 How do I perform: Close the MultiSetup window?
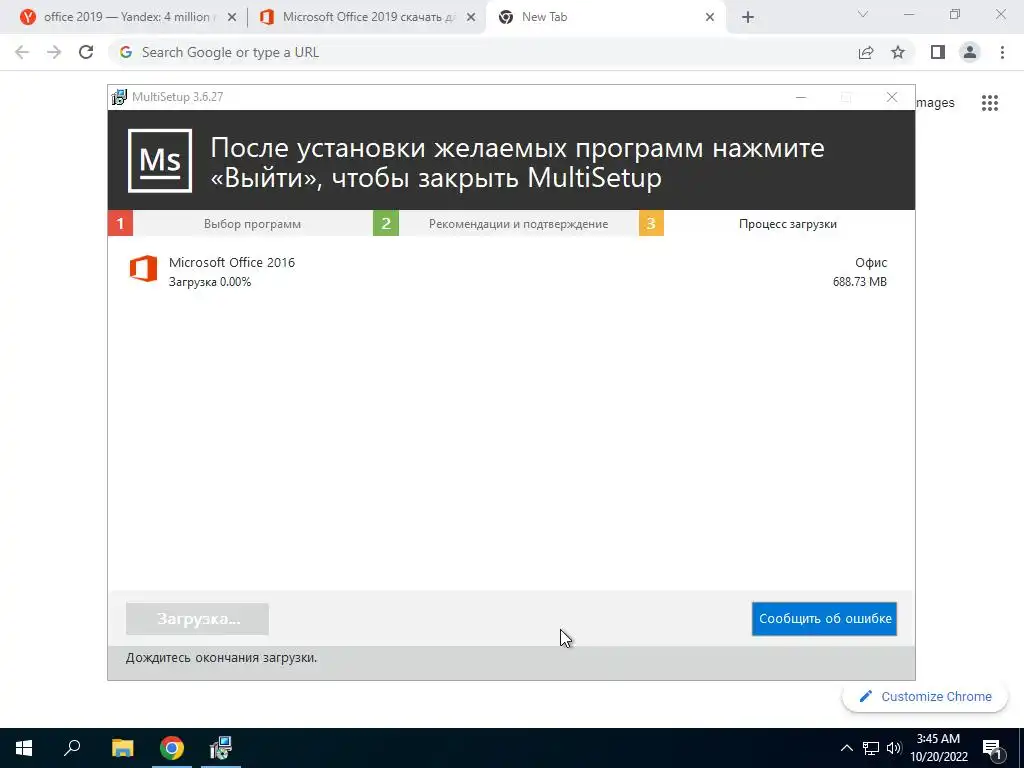pos(891,97)
